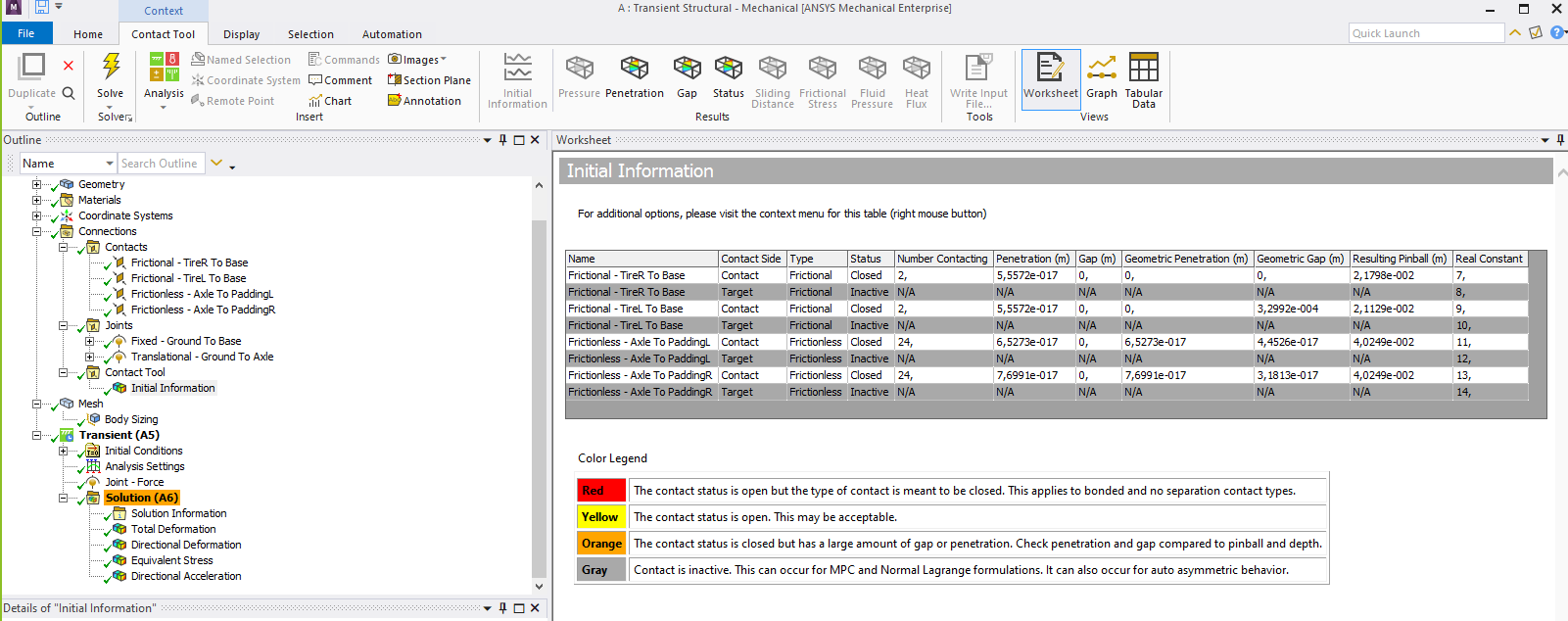1568x621 pixels.
Task: Open the Graph view
Action: click(1101, 76)
